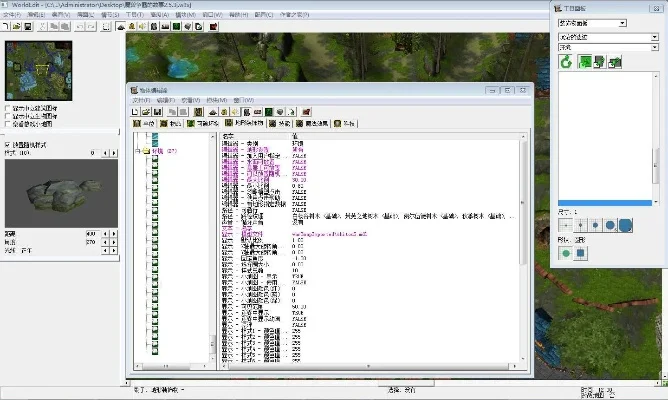Viewport: 668px width, 400px height.
Task: Open Trigger Editor from main toolbar
Action: click(132, 26)
